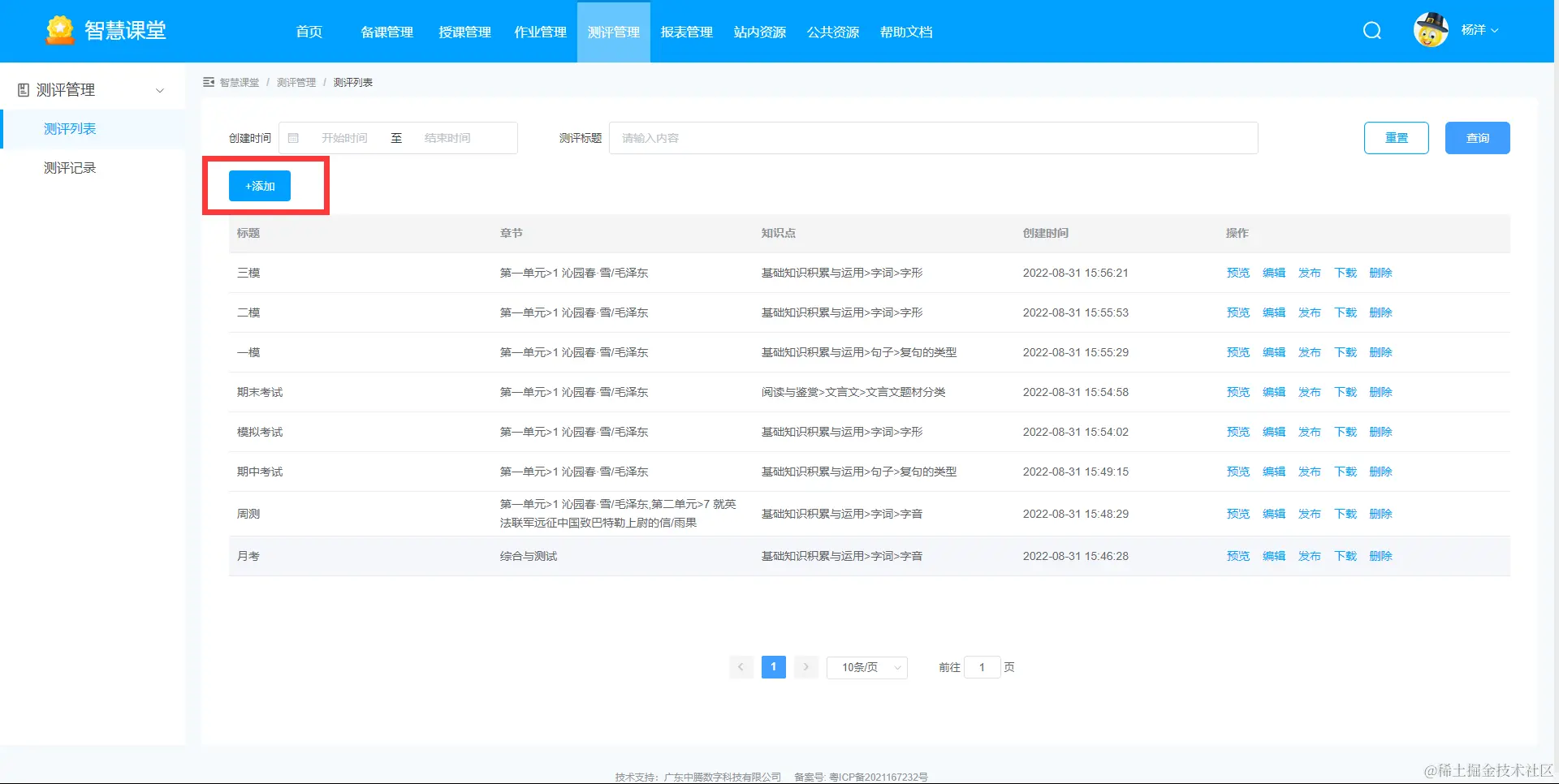
Task: Click the +添加 button
Action: [259, 185]
